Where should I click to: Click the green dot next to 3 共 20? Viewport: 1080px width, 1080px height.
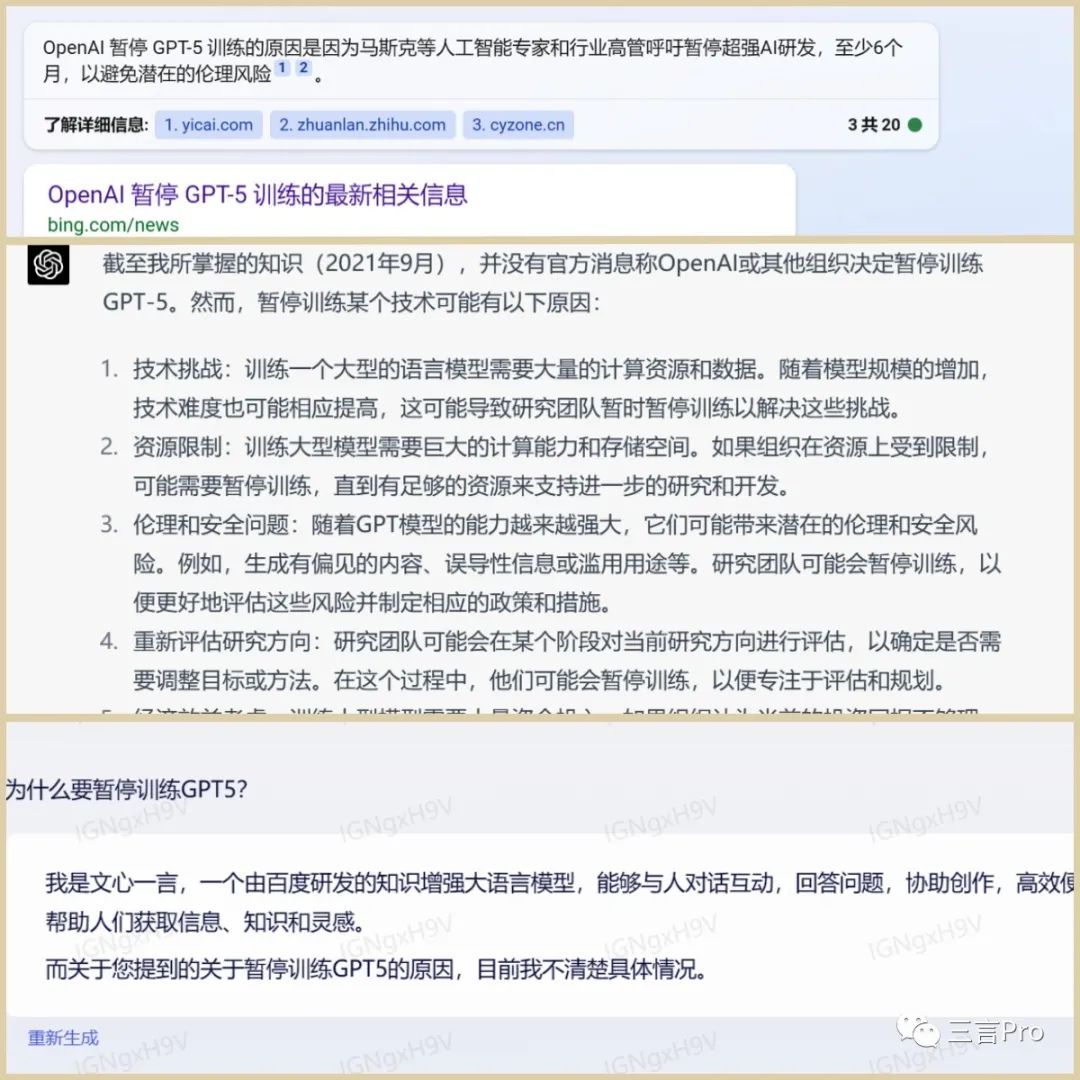[915, 125]
